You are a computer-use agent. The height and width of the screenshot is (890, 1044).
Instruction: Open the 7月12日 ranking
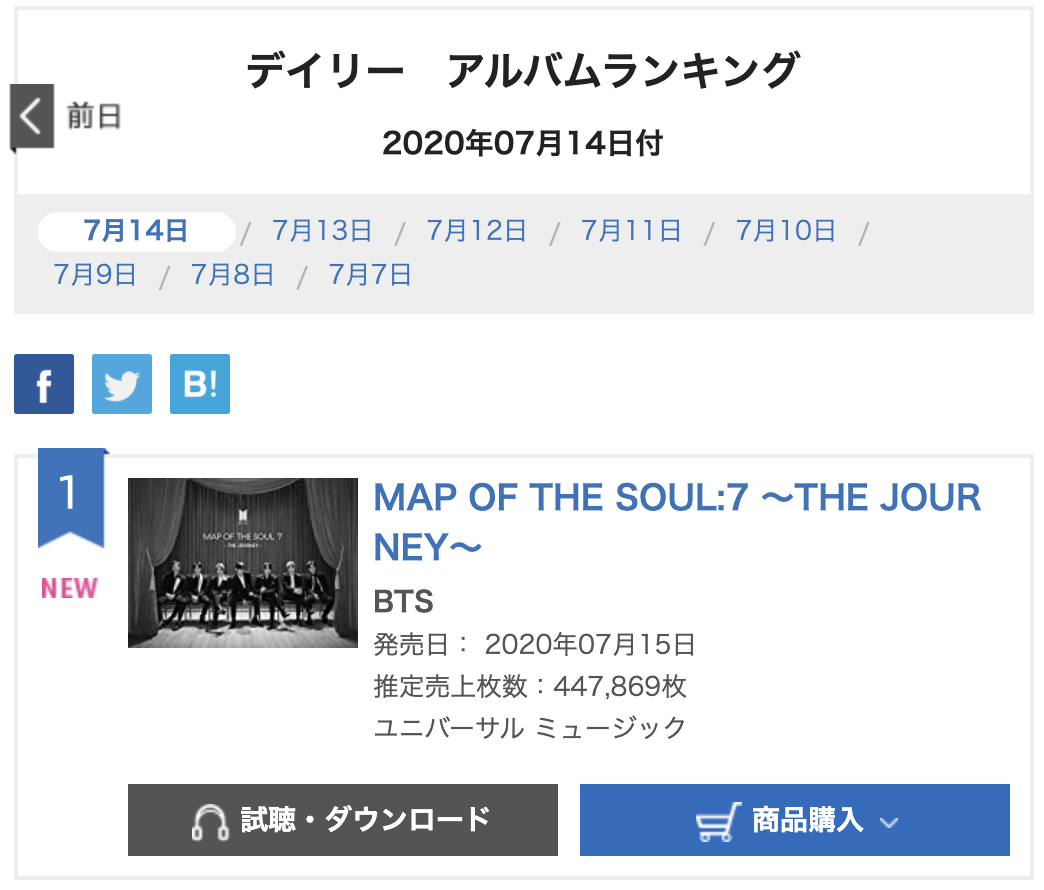click(x=477, y=231)
